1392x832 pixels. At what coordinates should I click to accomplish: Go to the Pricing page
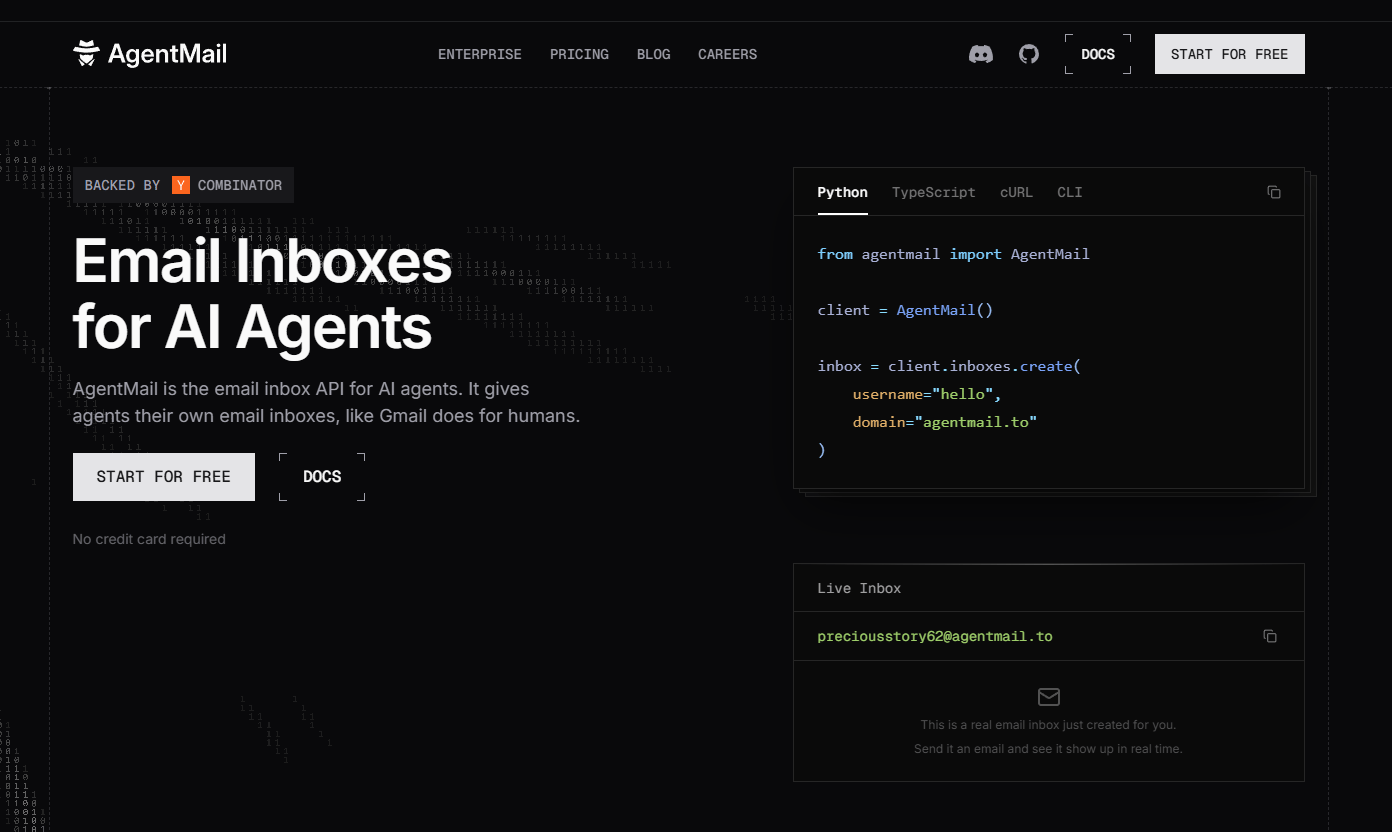click(x=579, y=54)
